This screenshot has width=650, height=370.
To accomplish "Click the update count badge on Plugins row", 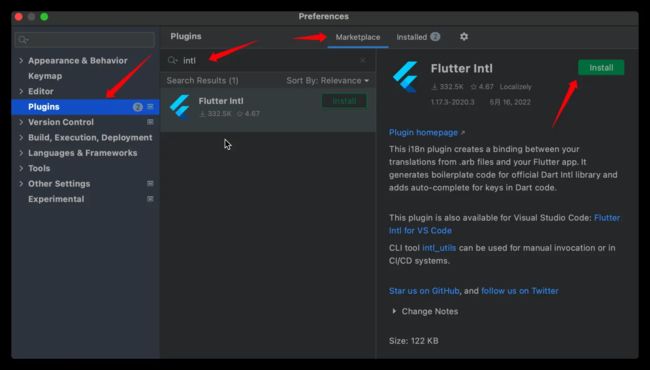I will tap(138, 107).
